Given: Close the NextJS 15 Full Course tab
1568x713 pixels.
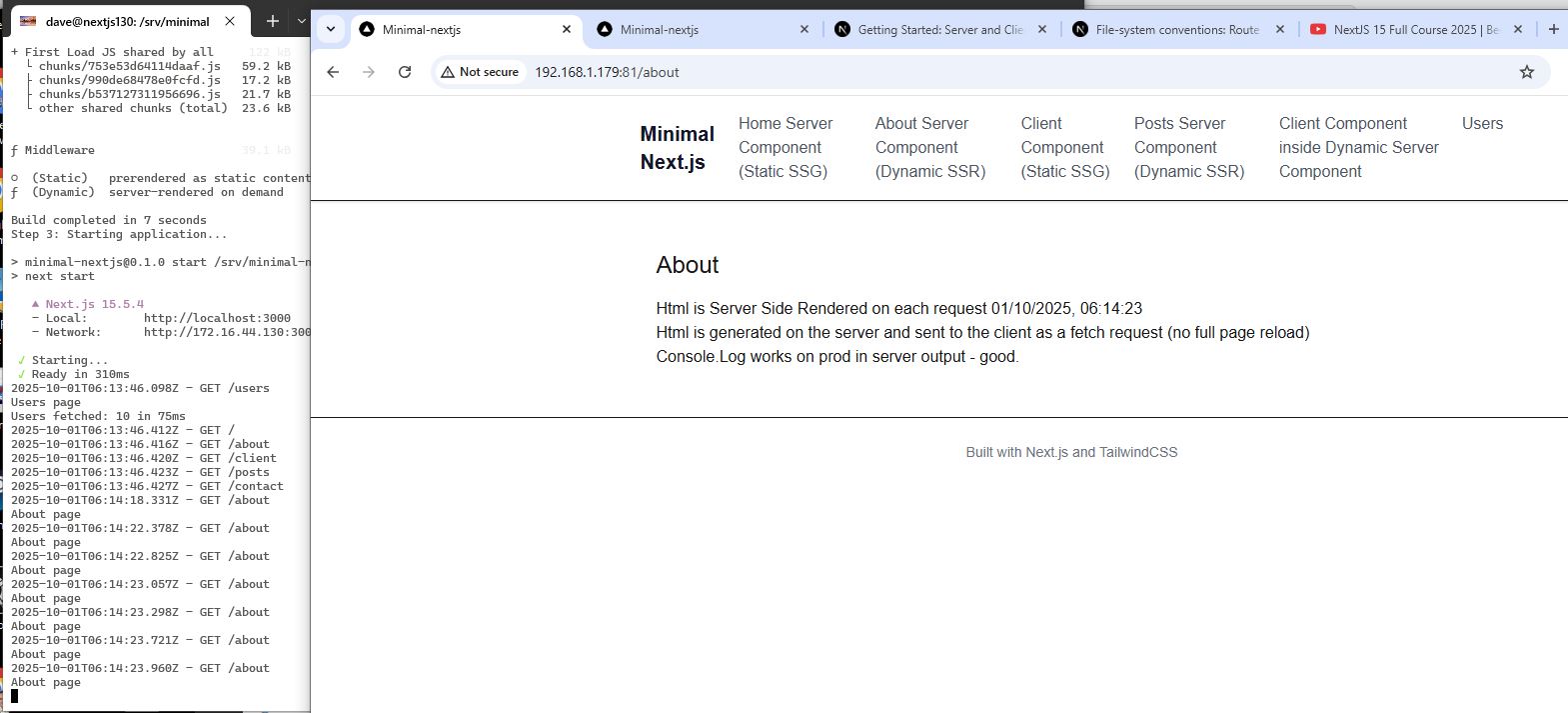Looking at the screenshot, I should [x=1518, y=30].
